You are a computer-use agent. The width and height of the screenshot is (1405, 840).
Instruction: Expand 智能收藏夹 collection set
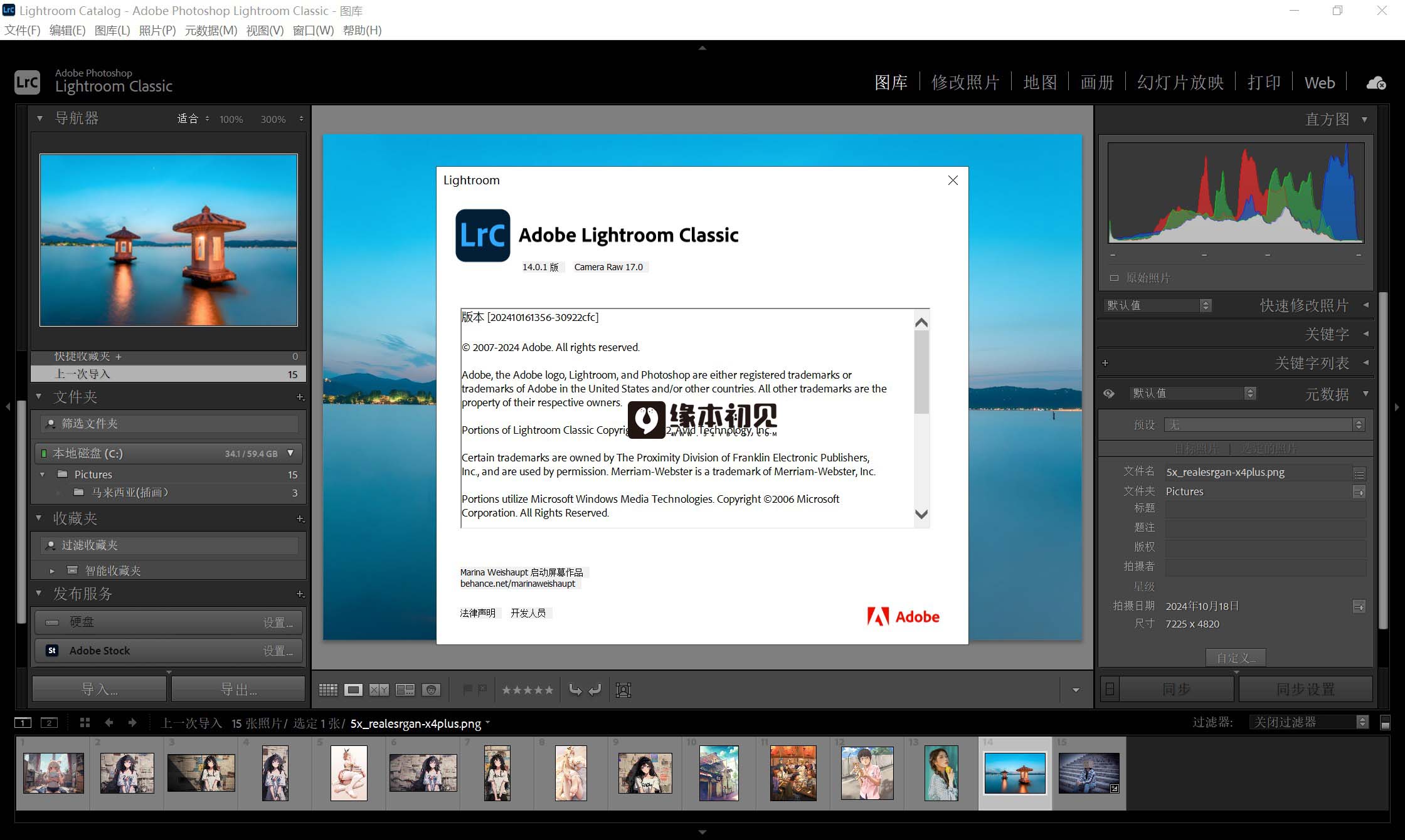pos(52,571)
